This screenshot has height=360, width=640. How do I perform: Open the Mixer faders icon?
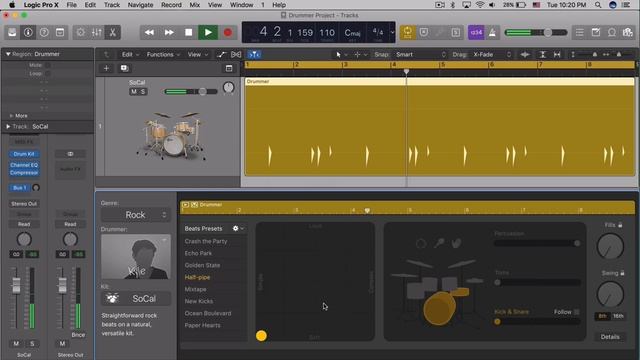point(97,32)
